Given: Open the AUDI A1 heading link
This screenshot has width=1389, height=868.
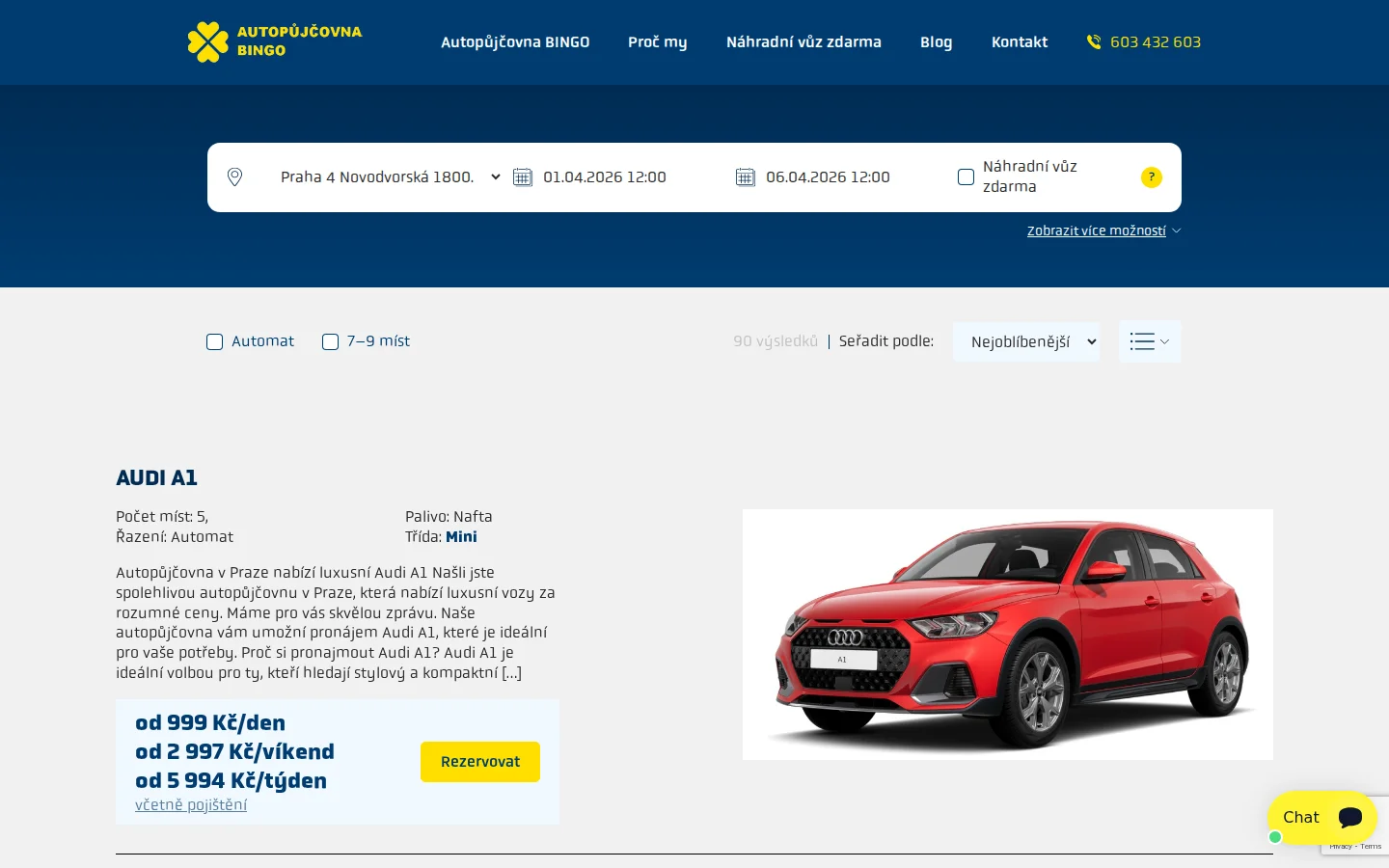Looking at the screenshot, I should (x=156, y=477).
